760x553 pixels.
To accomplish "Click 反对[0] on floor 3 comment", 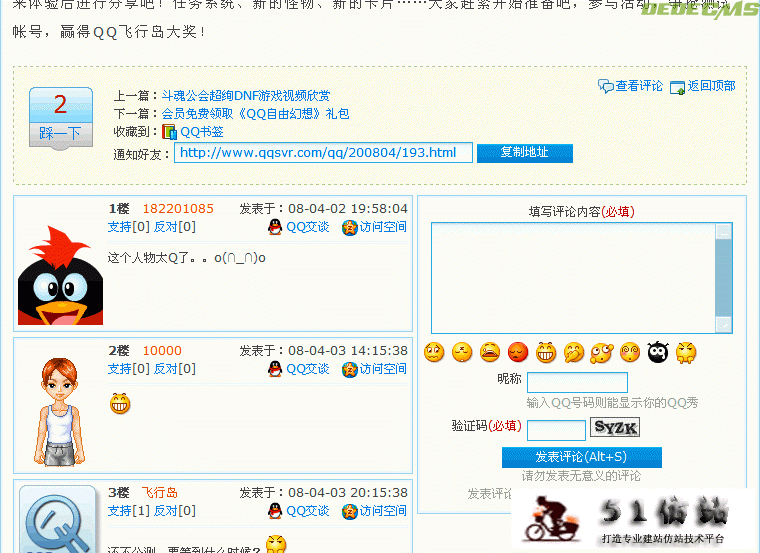I will [x=174, y=511].
